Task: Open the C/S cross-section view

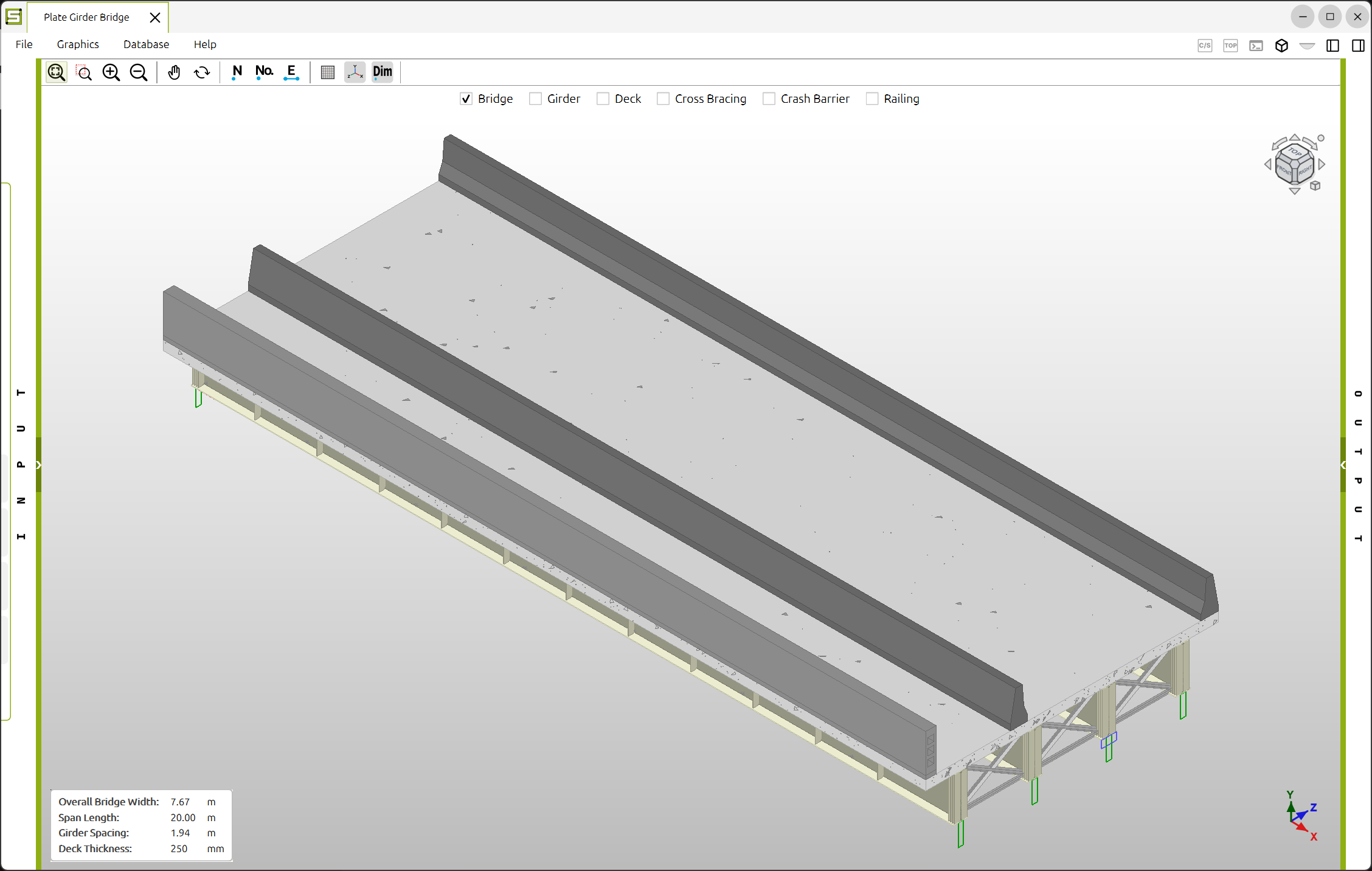Action: pyautogui.click(x=1205, y=46)
